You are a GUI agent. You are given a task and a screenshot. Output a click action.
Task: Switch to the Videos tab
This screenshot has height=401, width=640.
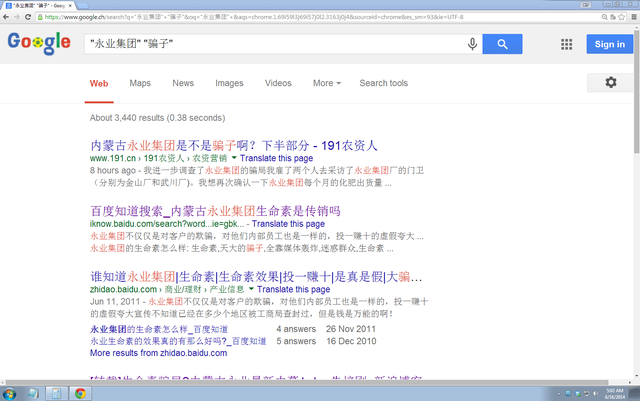click(x=278, y=83)
